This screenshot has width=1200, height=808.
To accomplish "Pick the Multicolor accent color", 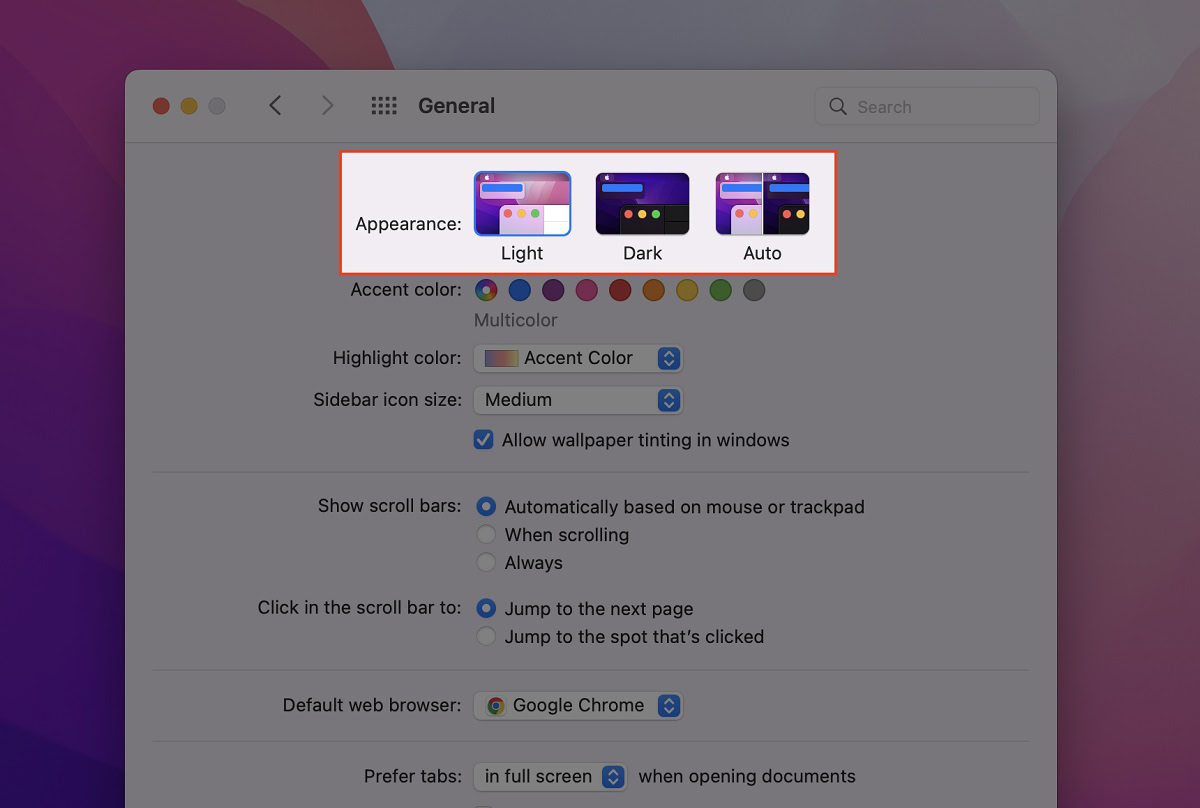I will coord(486,290).
